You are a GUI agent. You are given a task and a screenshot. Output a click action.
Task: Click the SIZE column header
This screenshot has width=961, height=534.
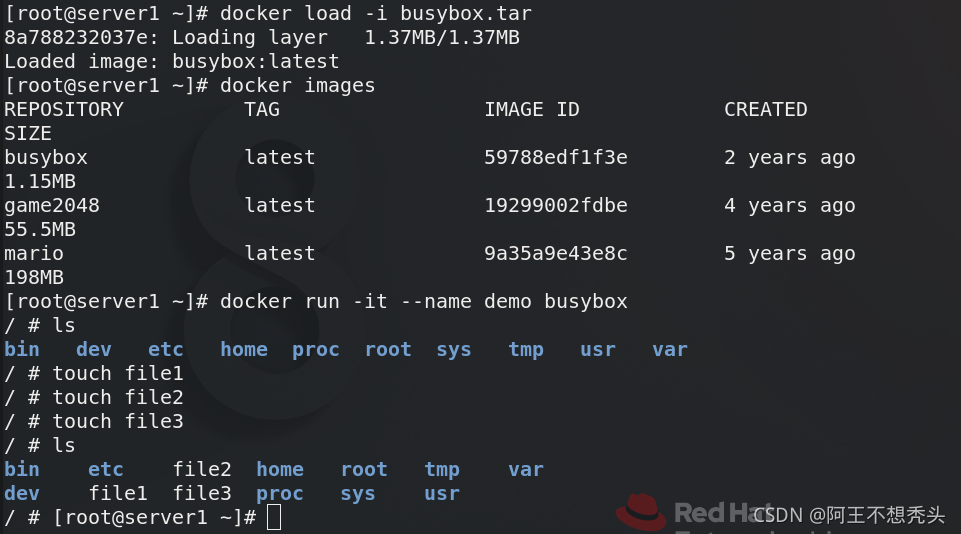point(28,133)
